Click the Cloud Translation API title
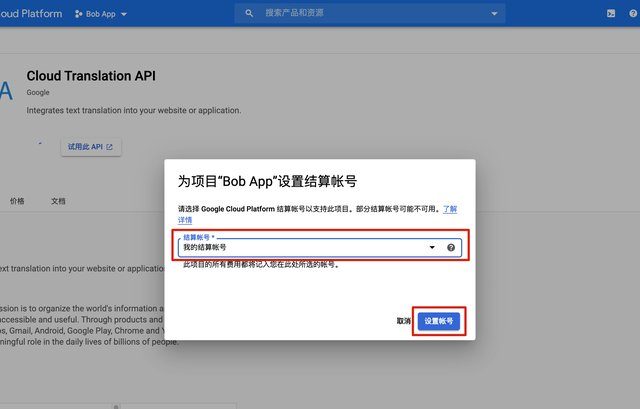 click(91, 76)
